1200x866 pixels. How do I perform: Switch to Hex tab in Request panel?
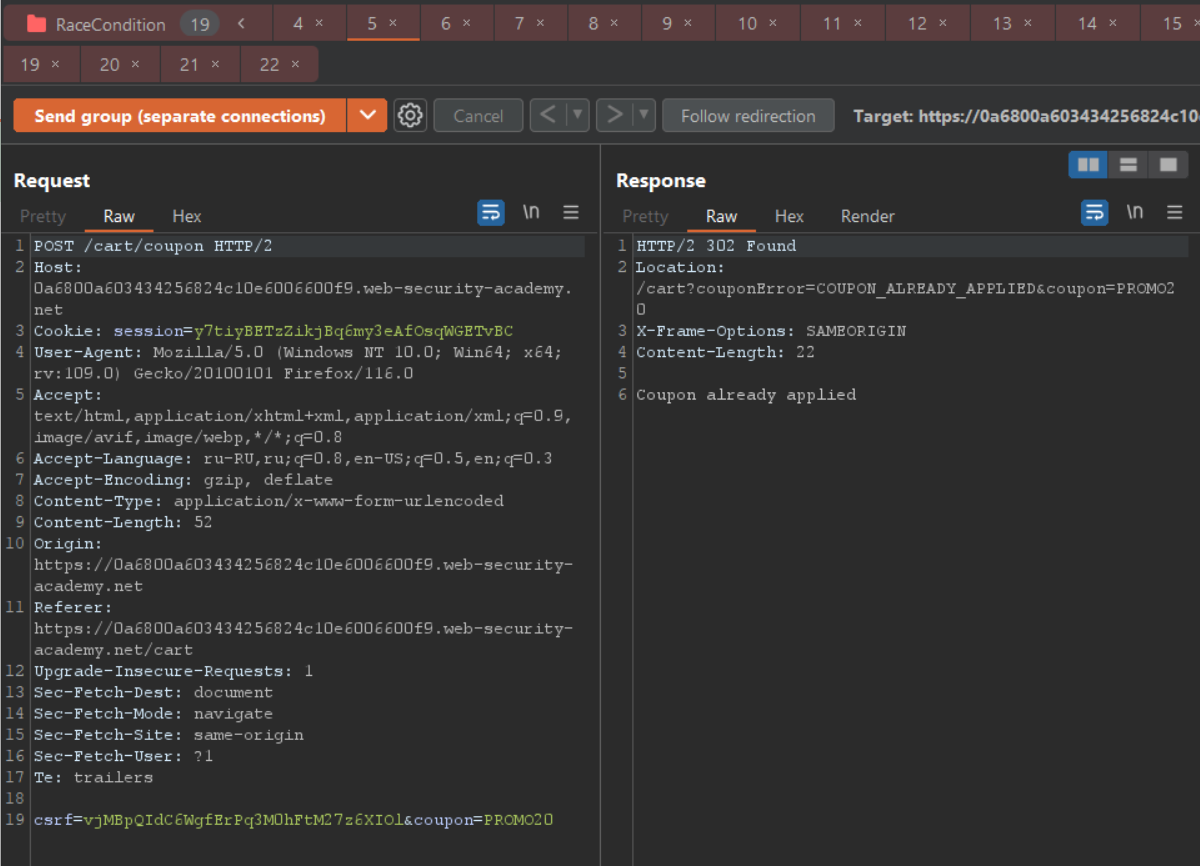tap(187, 216)
